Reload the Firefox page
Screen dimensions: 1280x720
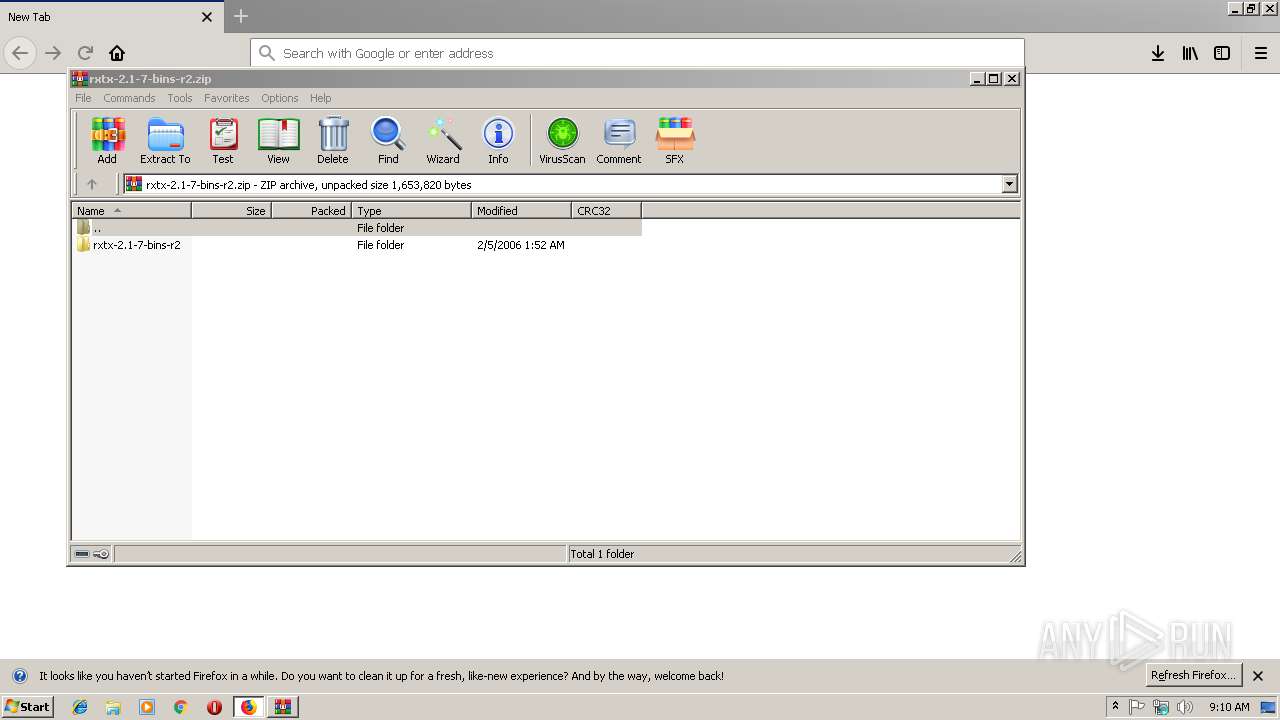85,53
